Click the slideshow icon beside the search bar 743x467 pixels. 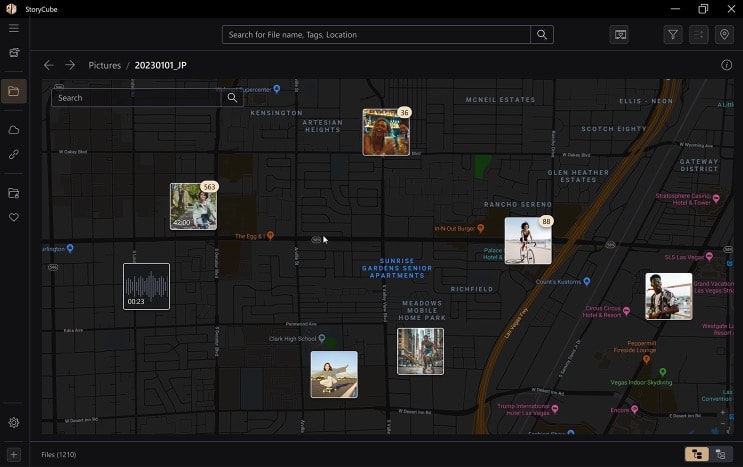click(x=620, y=35)
